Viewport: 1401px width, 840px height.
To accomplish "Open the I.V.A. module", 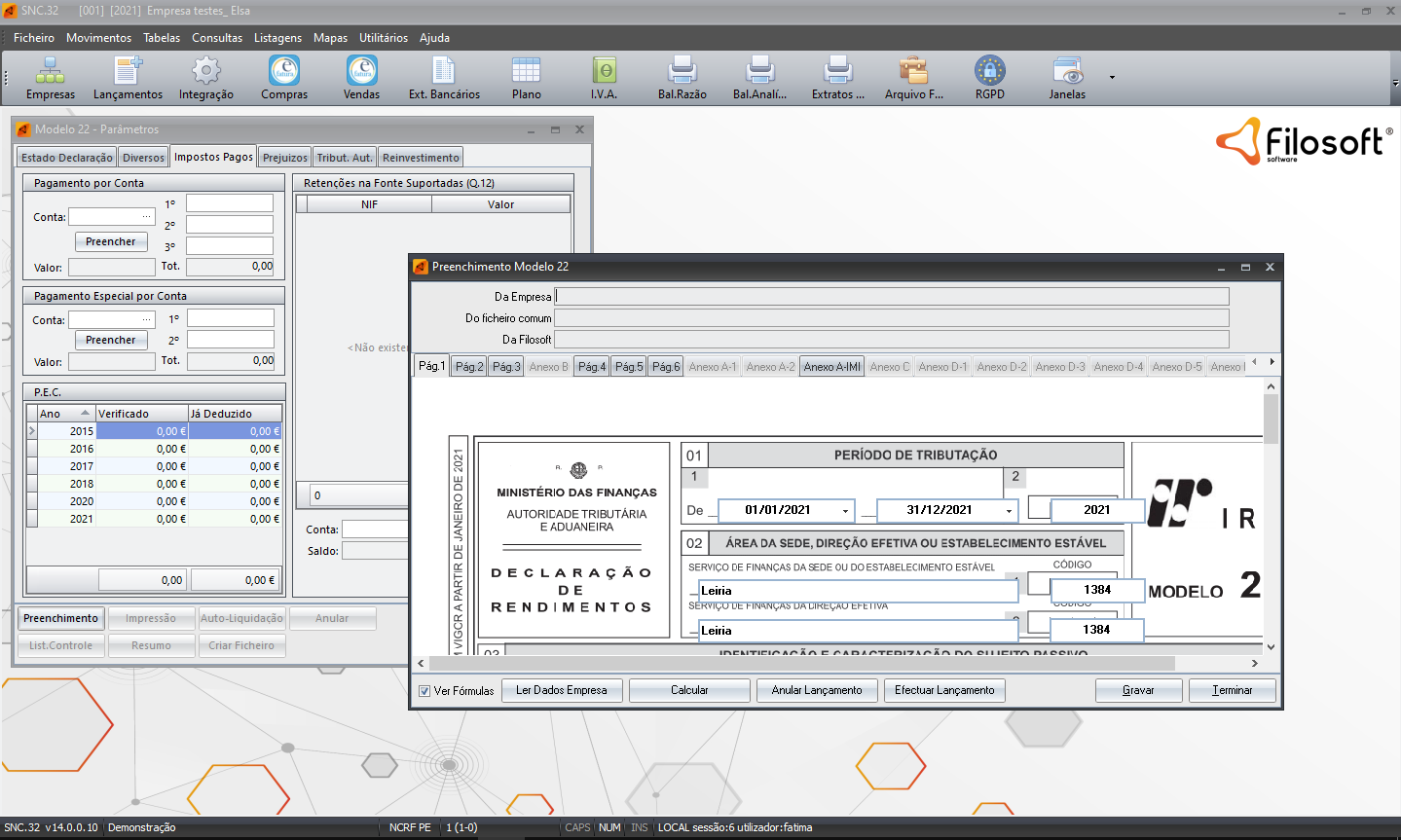I will click(602, 78).
